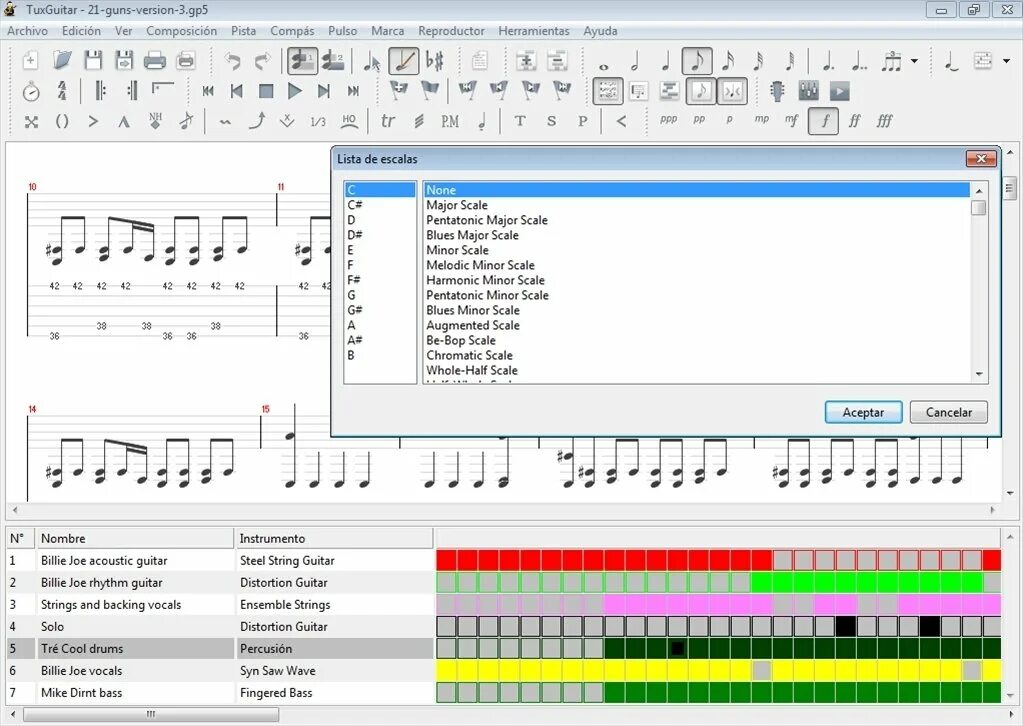The height and width of the screenshot is (726, 1023).
Task: Select fortissimo ff dynamic
Action: [854, 121]
